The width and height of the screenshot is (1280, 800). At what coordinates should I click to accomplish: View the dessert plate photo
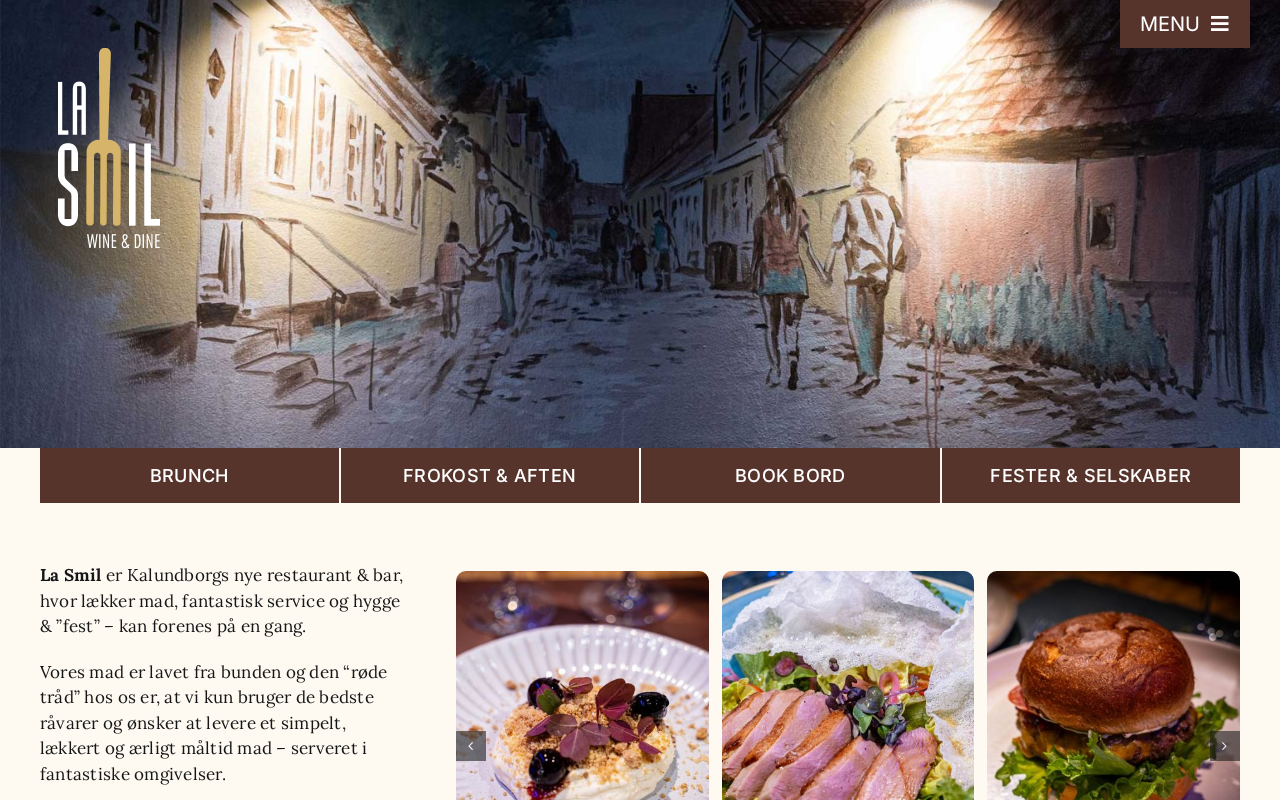pos(582,685)
